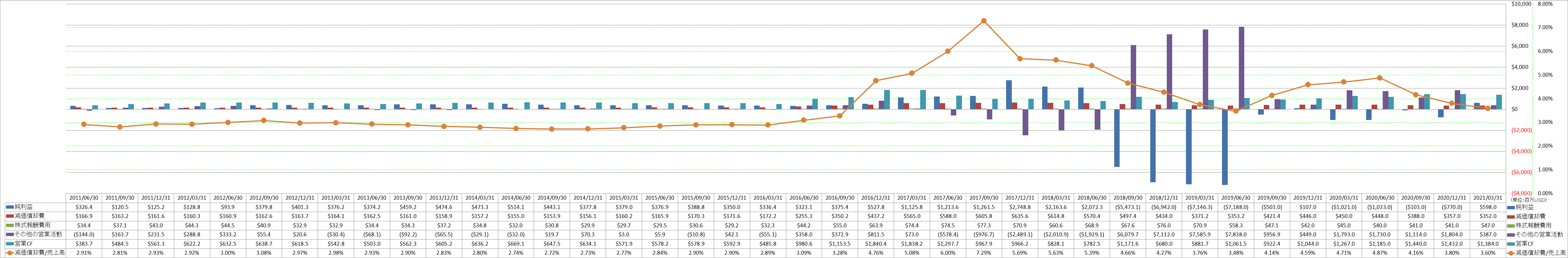The height and width of the screenshot is (258, 1568).
Task: Click the blue 純利益 legend key in the data table
Action: (x=10, y=207)
